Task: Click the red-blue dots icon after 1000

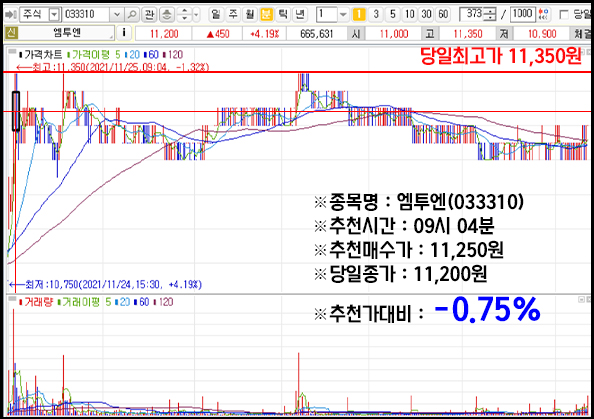Action: [x=544, y=15]
